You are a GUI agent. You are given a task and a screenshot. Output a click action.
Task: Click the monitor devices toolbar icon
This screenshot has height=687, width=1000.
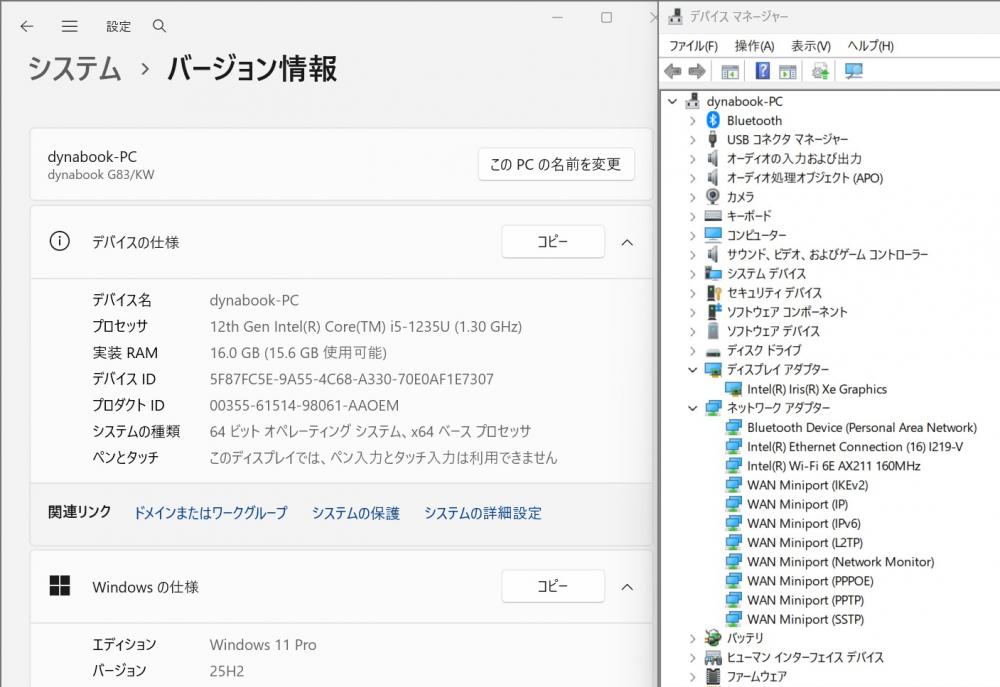click(853, 71)
